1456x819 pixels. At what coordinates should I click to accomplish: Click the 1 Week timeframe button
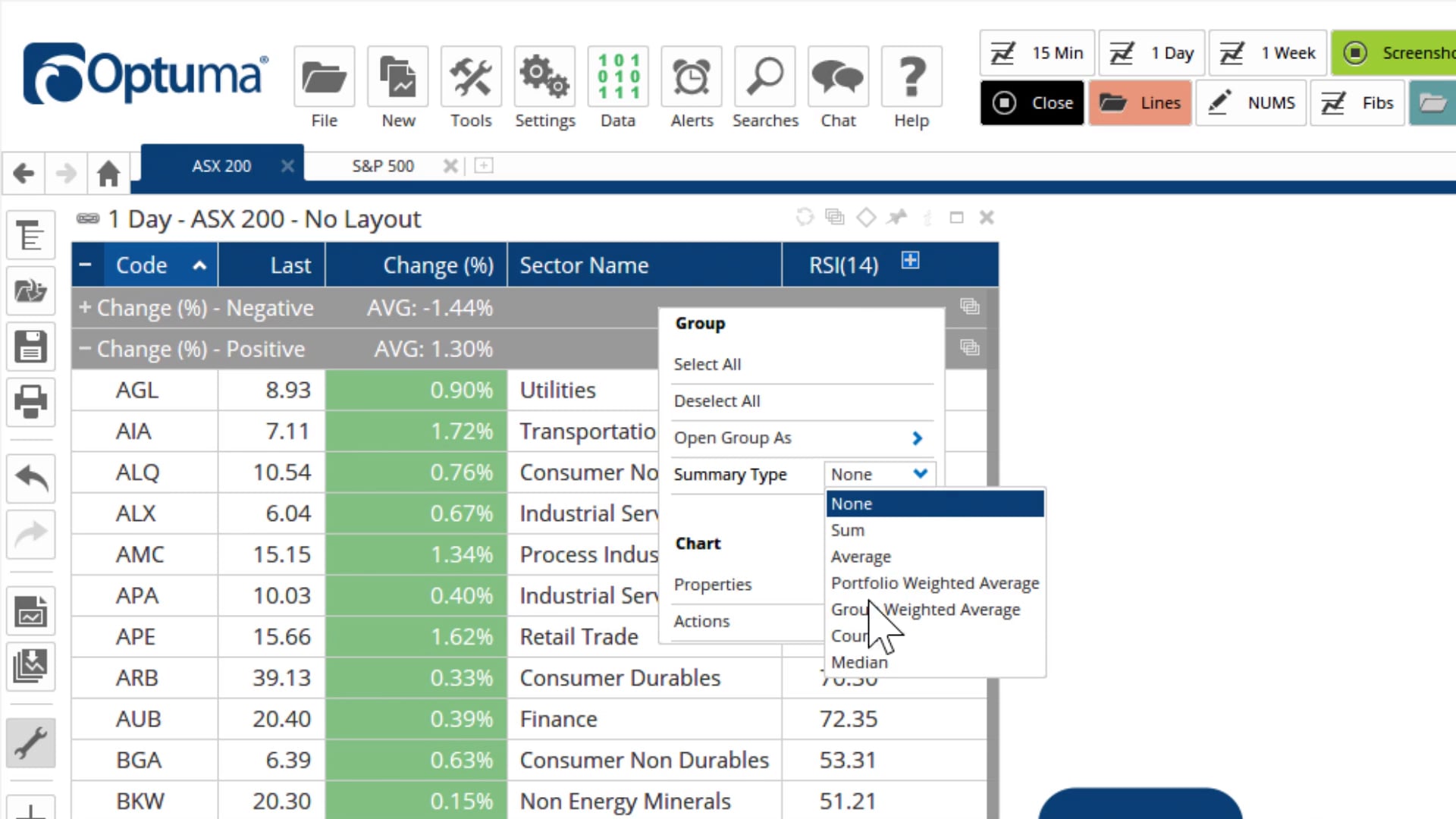coord(1267,53)
